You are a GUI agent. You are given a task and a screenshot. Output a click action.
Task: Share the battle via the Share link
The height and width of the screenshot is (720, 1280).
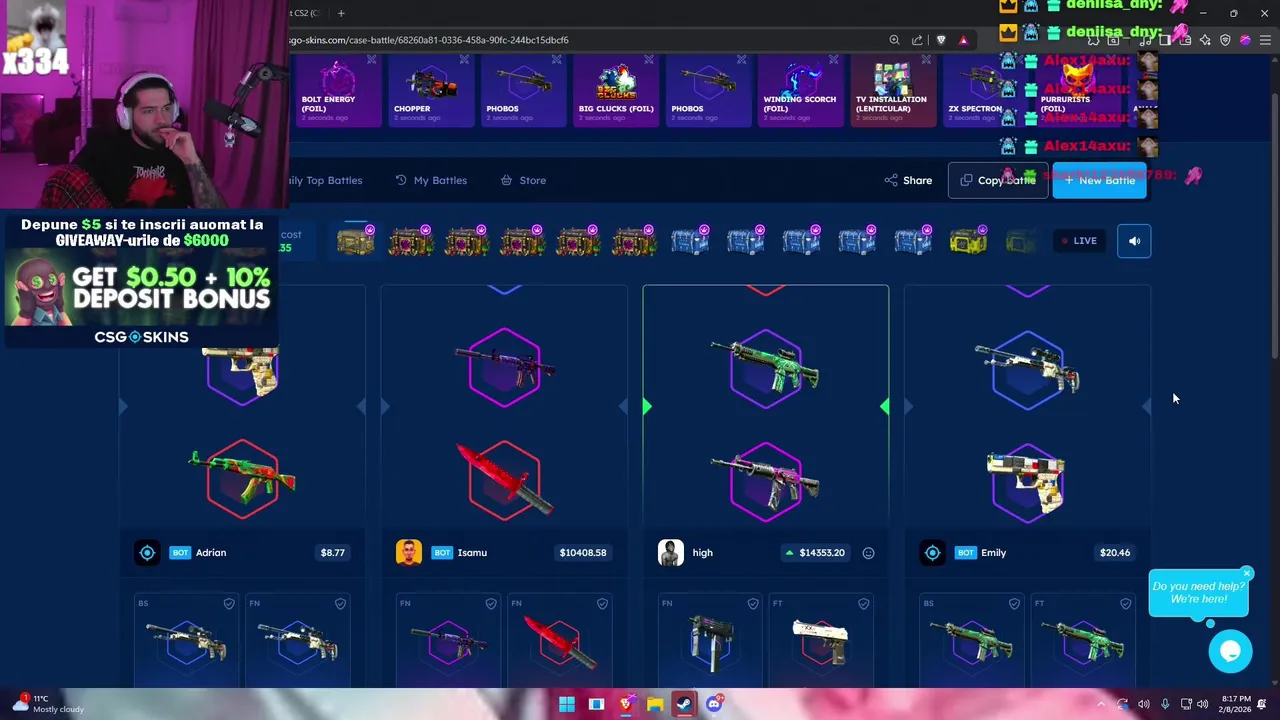tap(908, 180)
